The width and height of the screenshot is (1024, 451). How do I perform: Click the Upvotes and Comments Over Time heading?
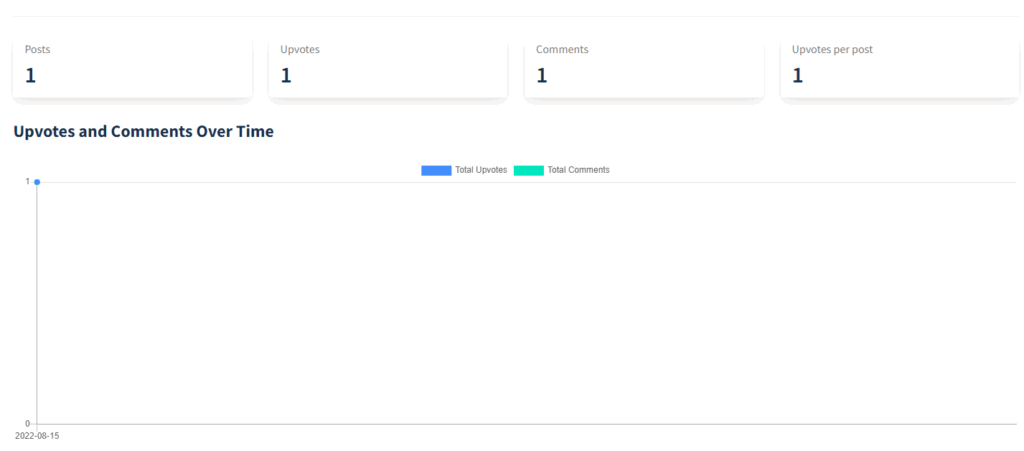tap(144, 131)
